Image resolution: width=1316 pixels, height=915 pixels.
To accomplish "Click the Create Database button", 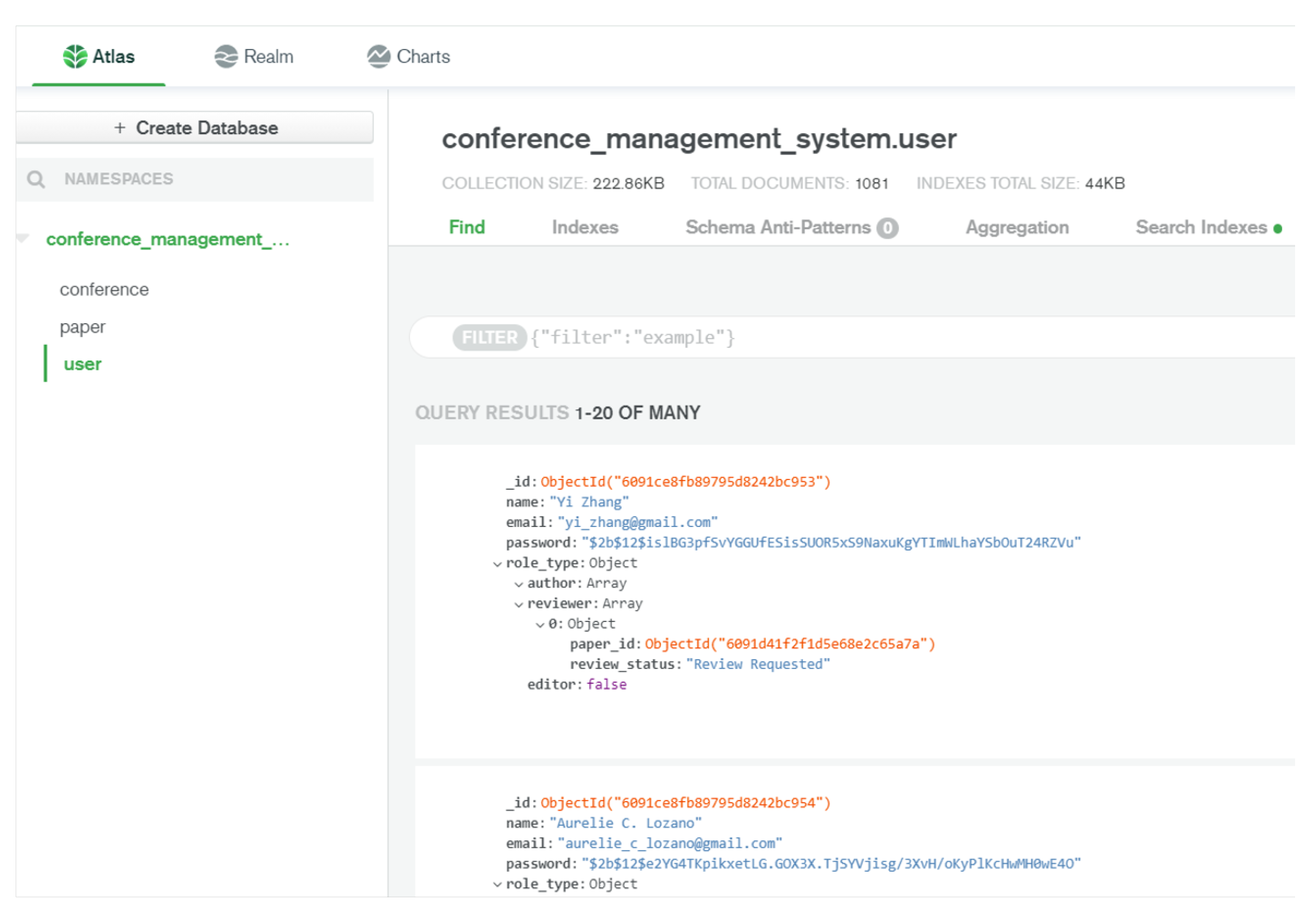I will 195,127.
